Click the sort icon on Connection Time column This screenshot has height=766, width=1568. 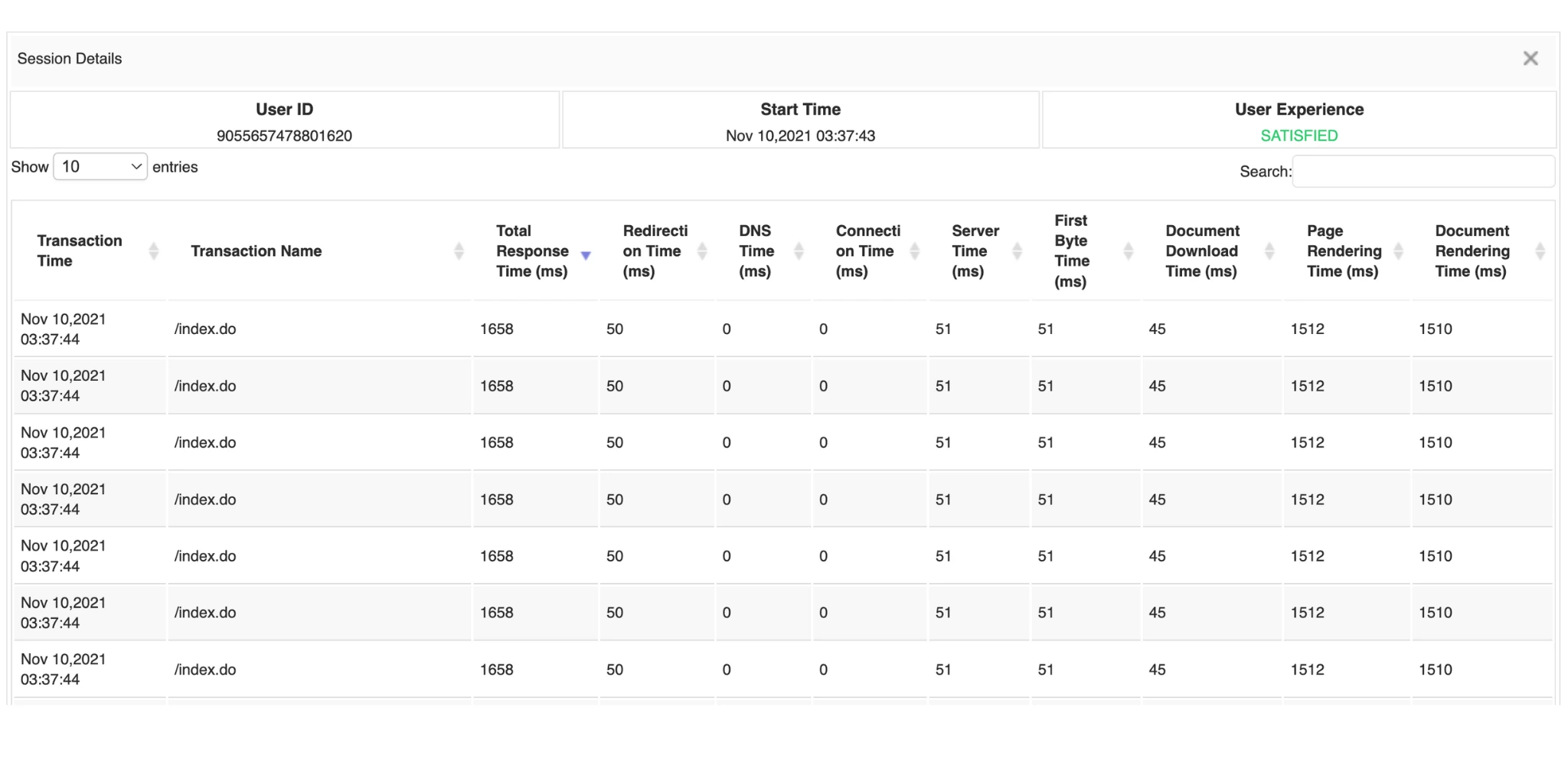click(x=916, y=250)
